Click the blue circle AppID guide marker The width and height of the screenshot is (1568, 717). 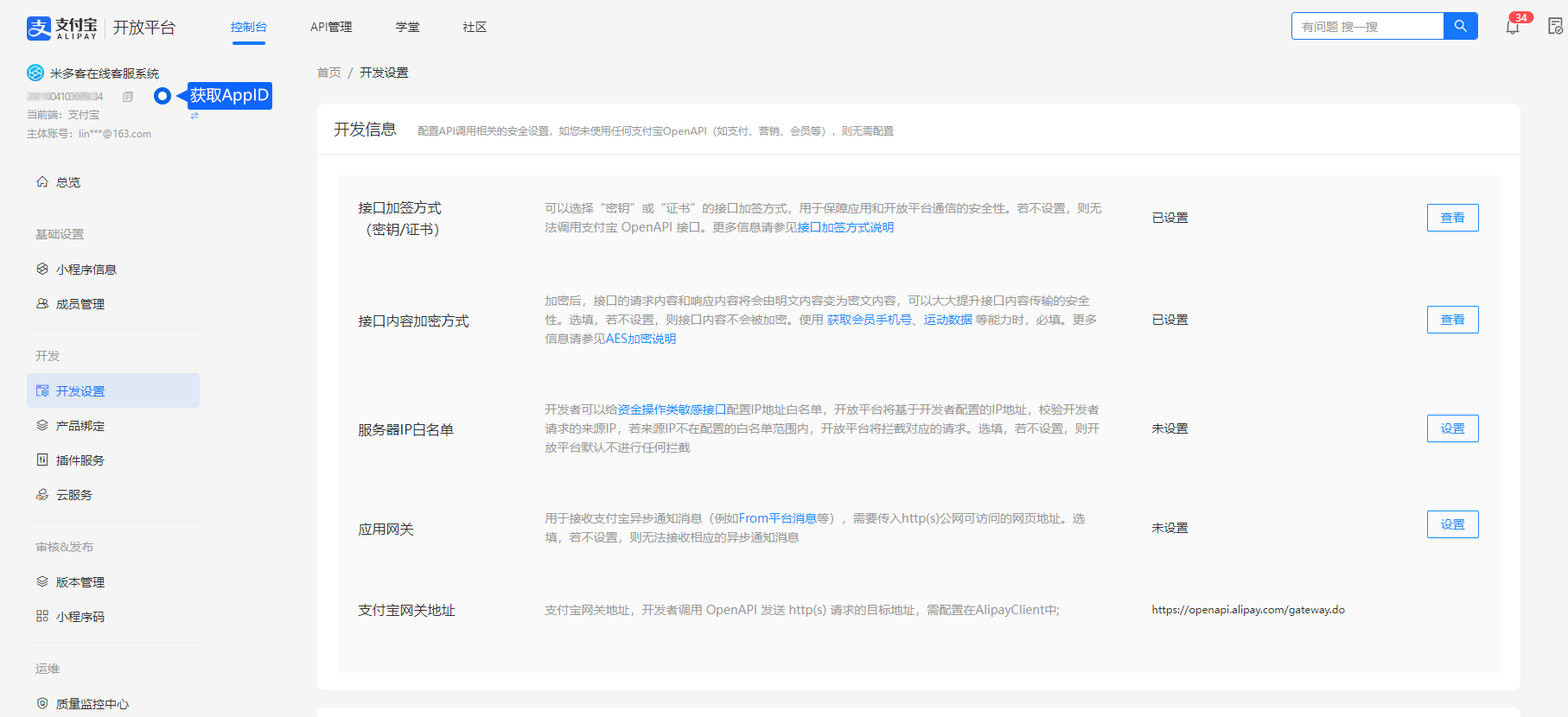tap(162, 96)
